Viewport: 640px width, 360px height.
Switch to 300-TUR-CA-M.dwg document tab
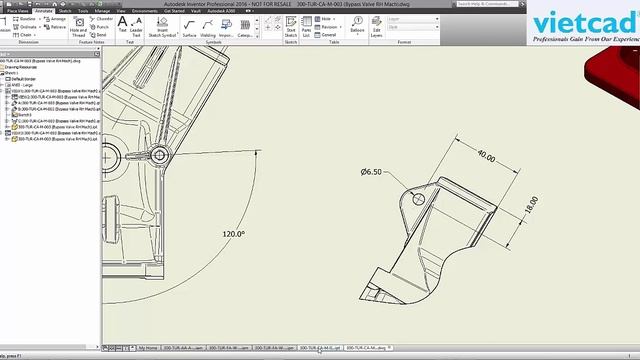tap(368, 348)
